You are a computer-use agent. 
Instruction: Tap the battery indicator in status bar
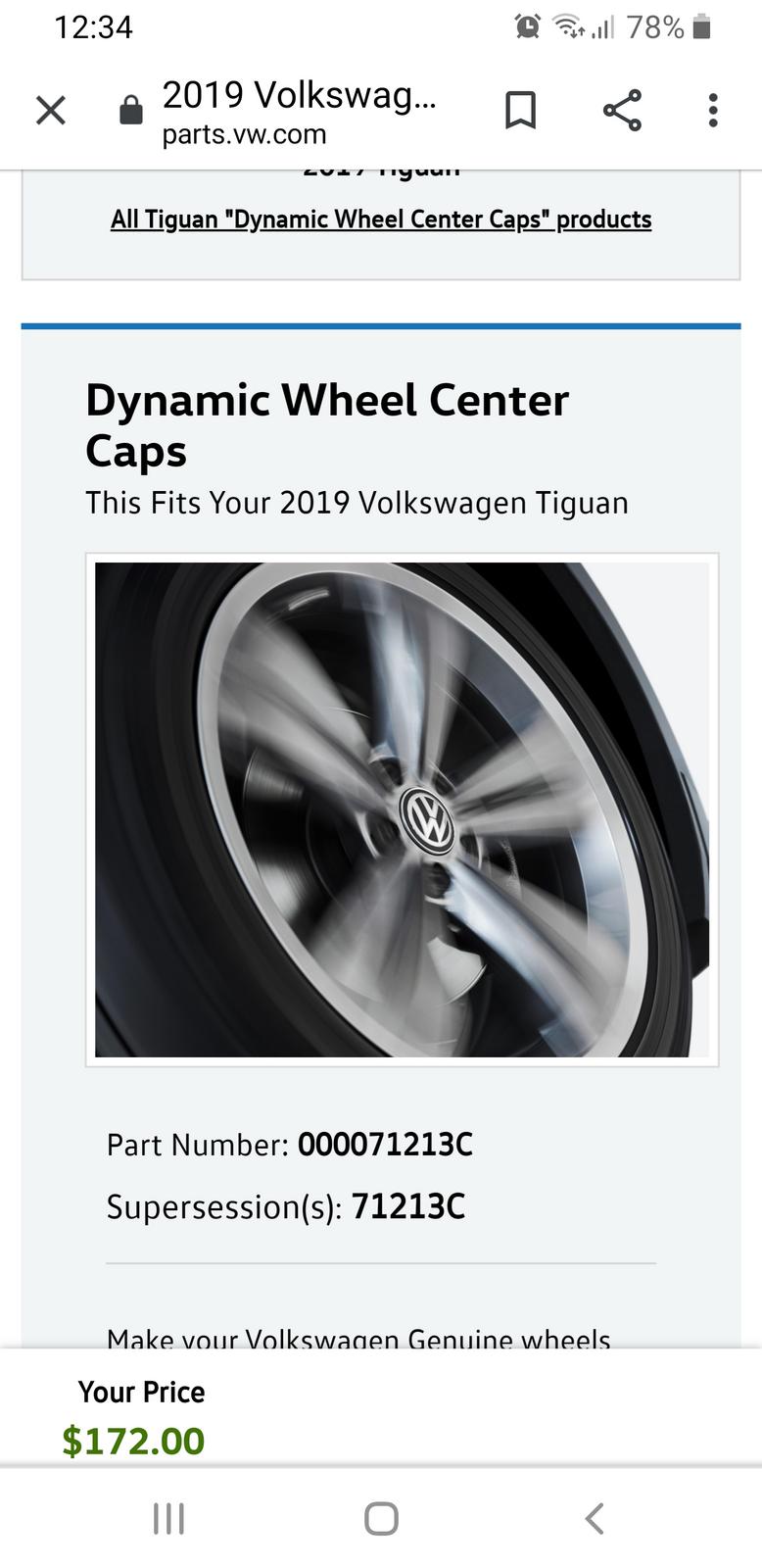pos(700,26)
